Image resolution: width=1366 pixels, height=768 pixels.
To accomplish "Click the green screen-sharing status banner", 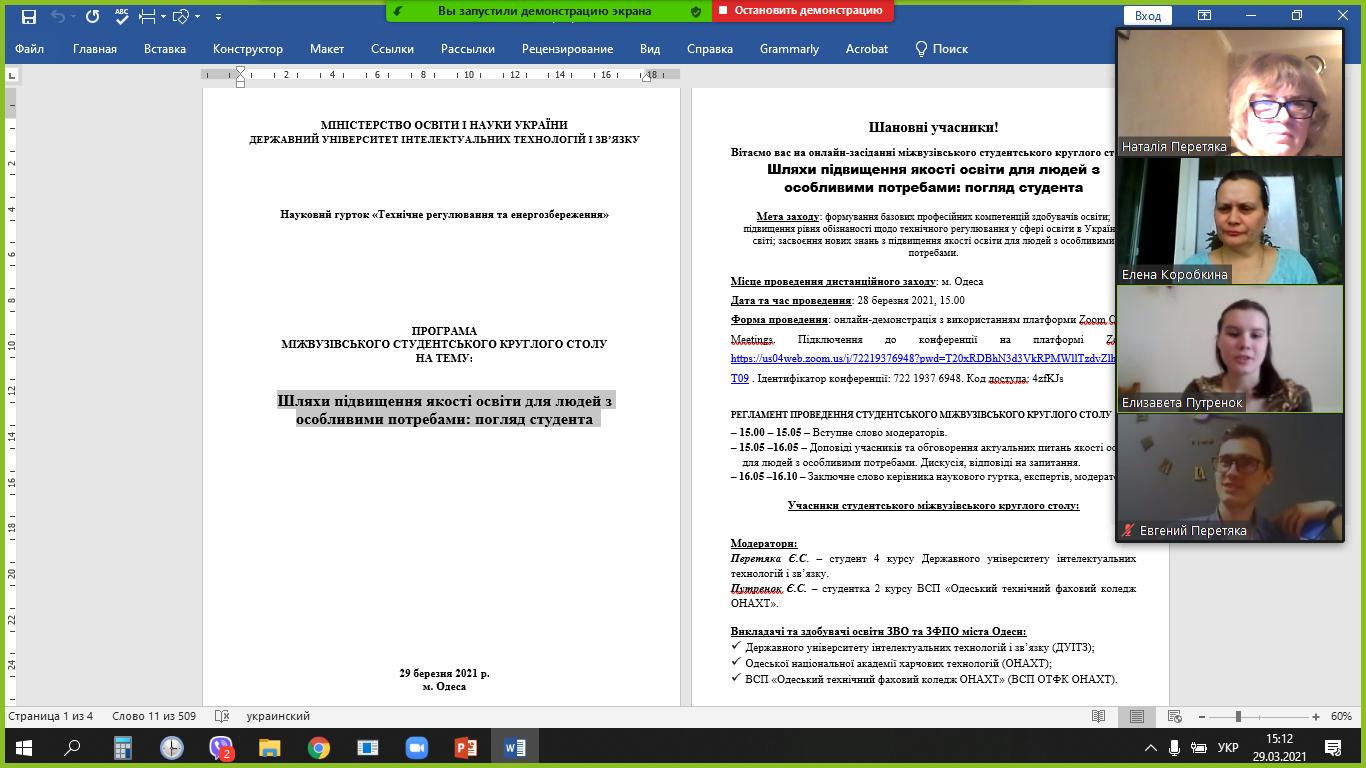I will 548,11.
